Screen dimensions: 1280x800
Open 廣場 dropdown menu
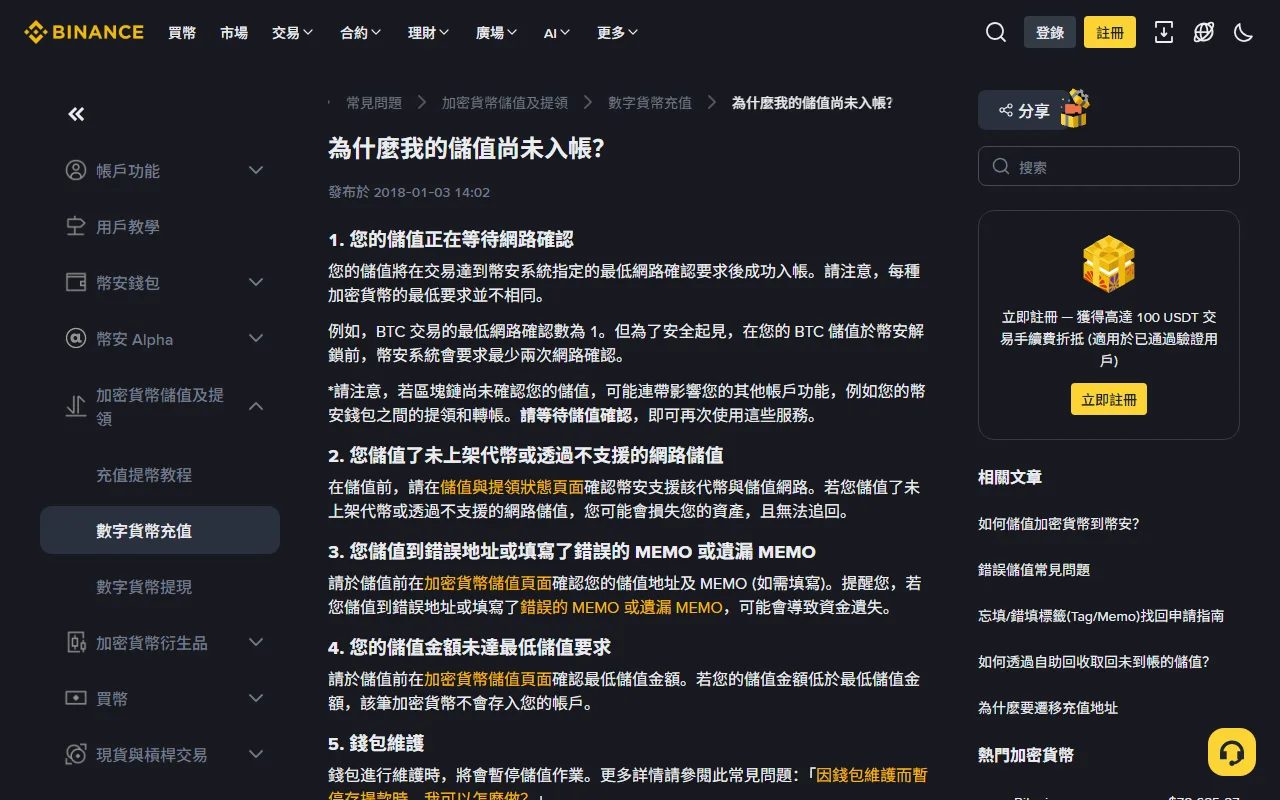pyautogui.click(x=497, y=32)
